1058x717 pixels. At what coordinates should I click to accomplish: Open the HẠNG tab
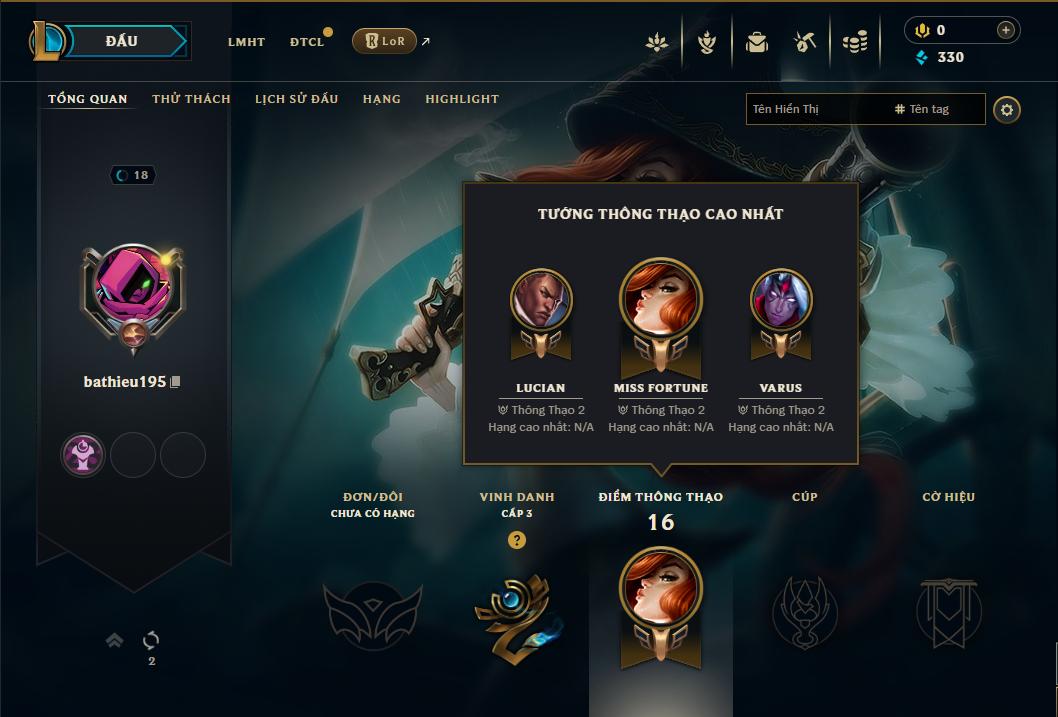tap(382, 99)
